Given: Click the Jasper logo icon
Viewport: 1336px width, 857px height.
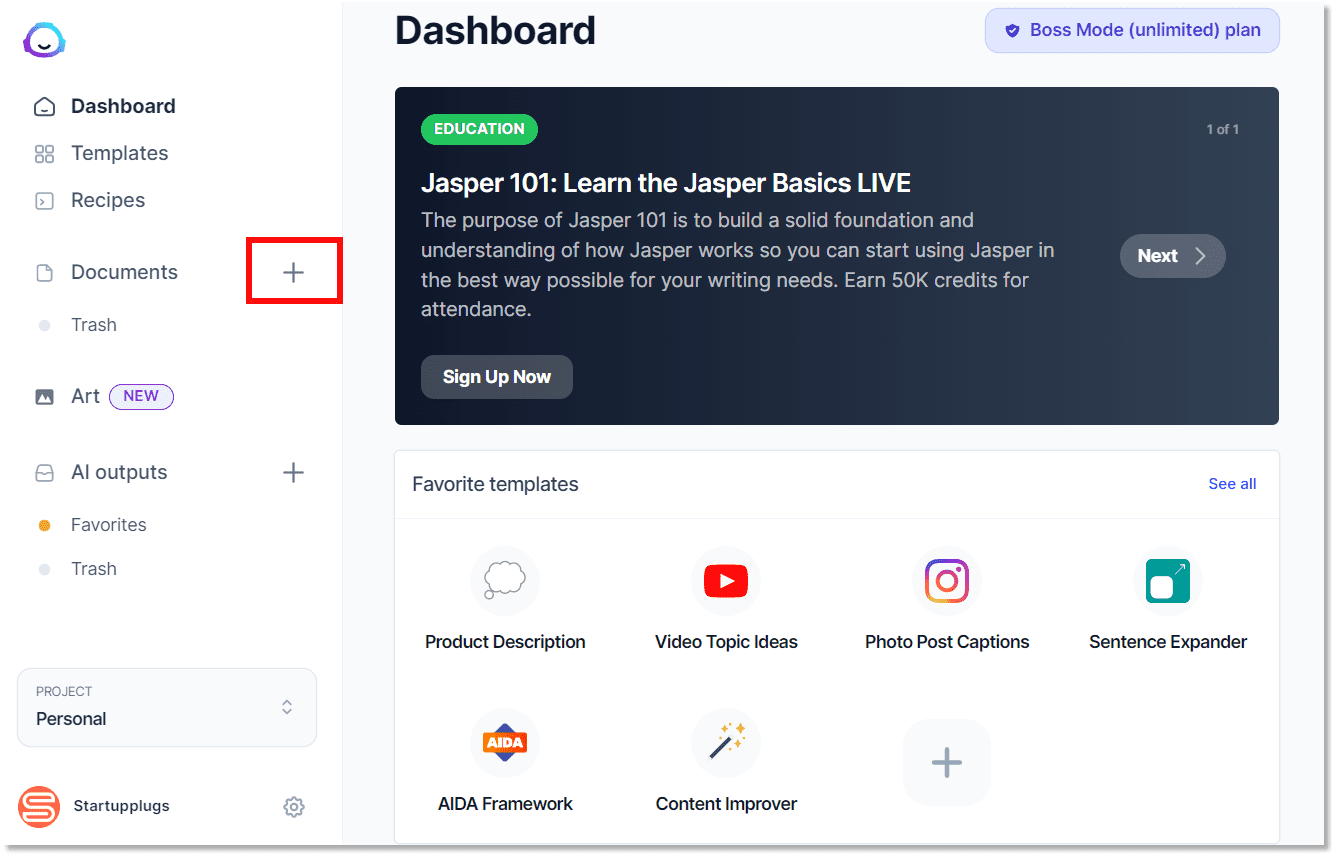Looking at the screenshot, I should (x=45, y=41).
